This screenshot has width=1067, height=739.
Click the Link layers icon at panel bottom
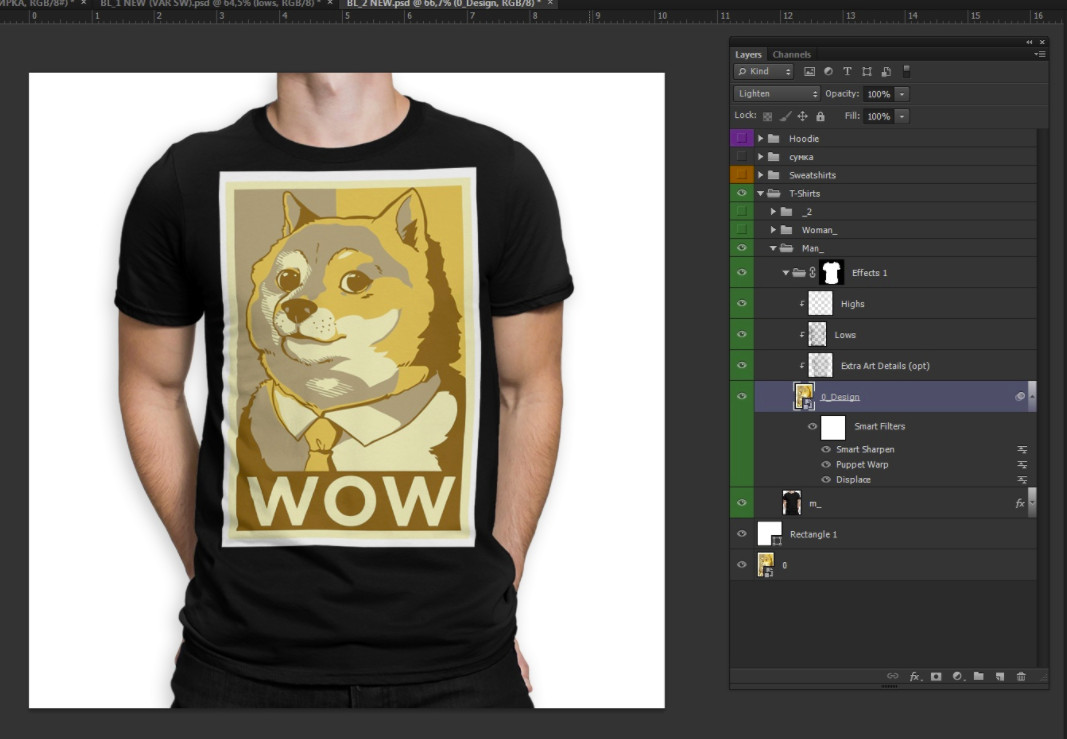pyautogui.click(x=892, y=676)
